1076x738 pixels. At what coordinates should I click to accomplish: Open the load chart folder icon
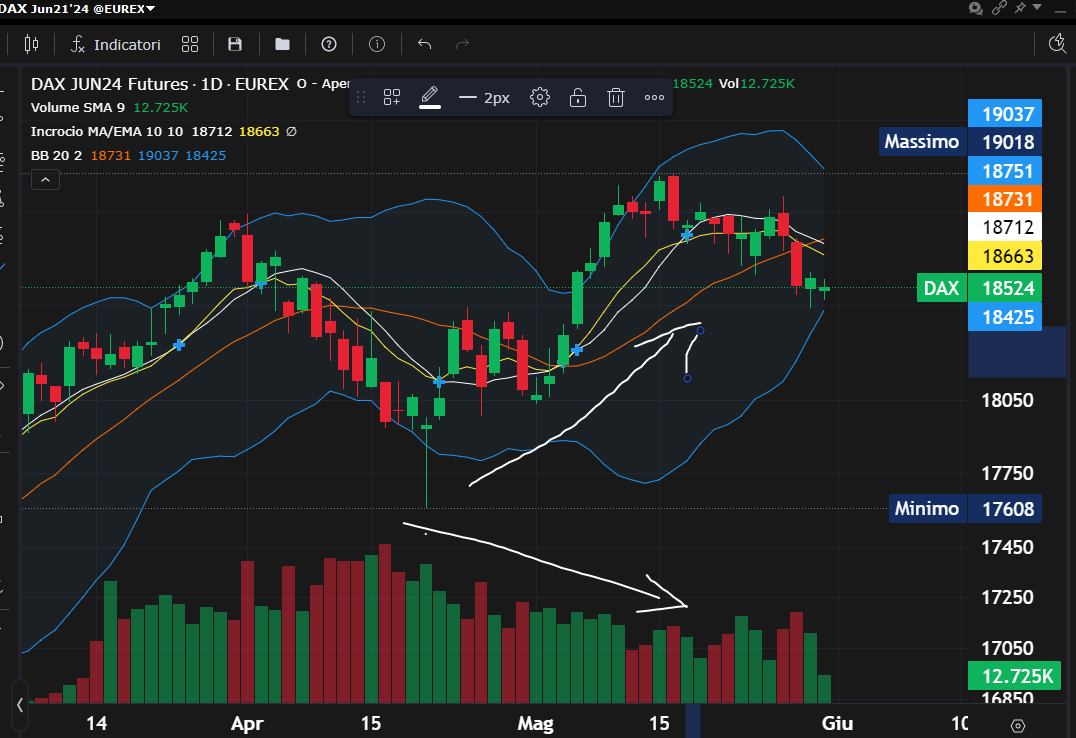[x=282, y=44]
